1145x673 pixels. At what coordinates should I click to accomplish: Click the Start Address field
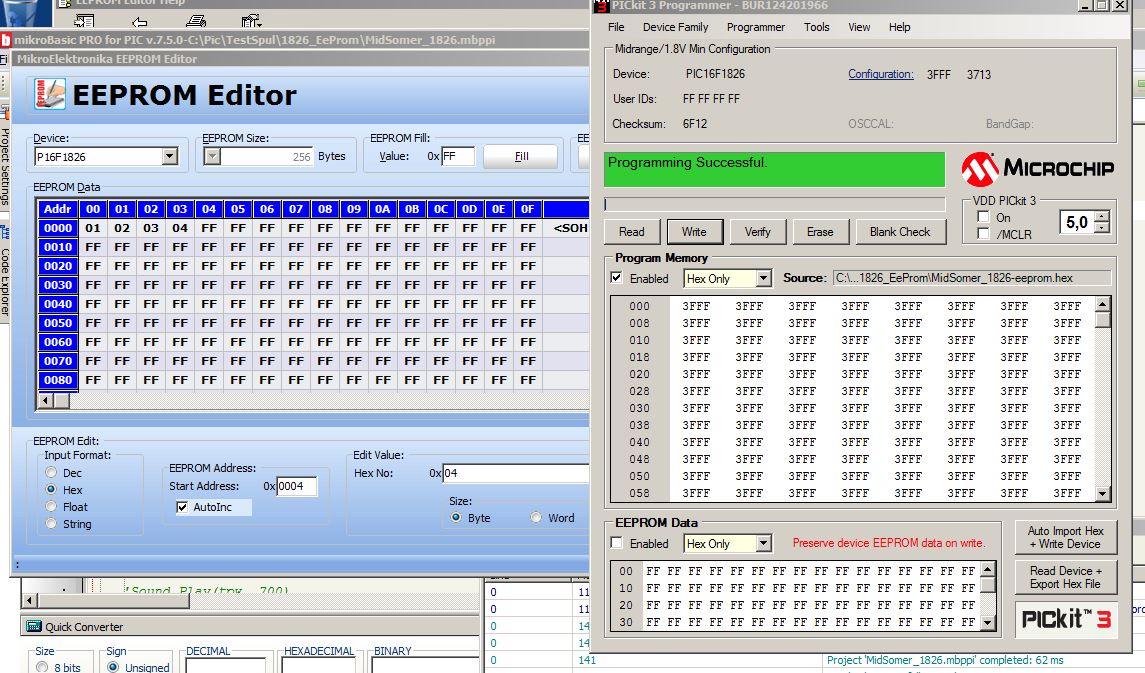coord(296,486)
